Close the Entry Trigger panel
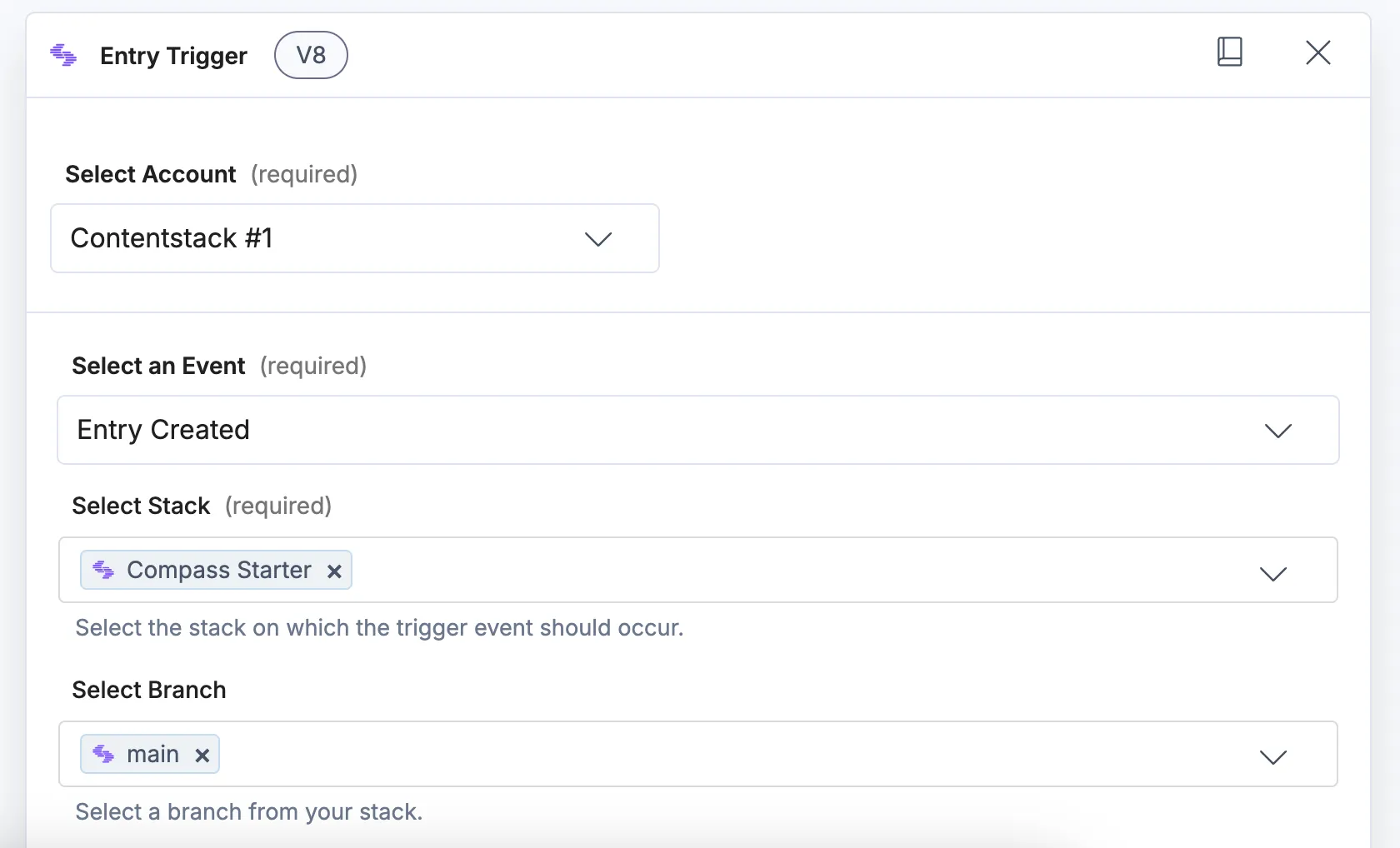Image resolution: width=1400 pixels, height=848 pixels. (1318, 52)
